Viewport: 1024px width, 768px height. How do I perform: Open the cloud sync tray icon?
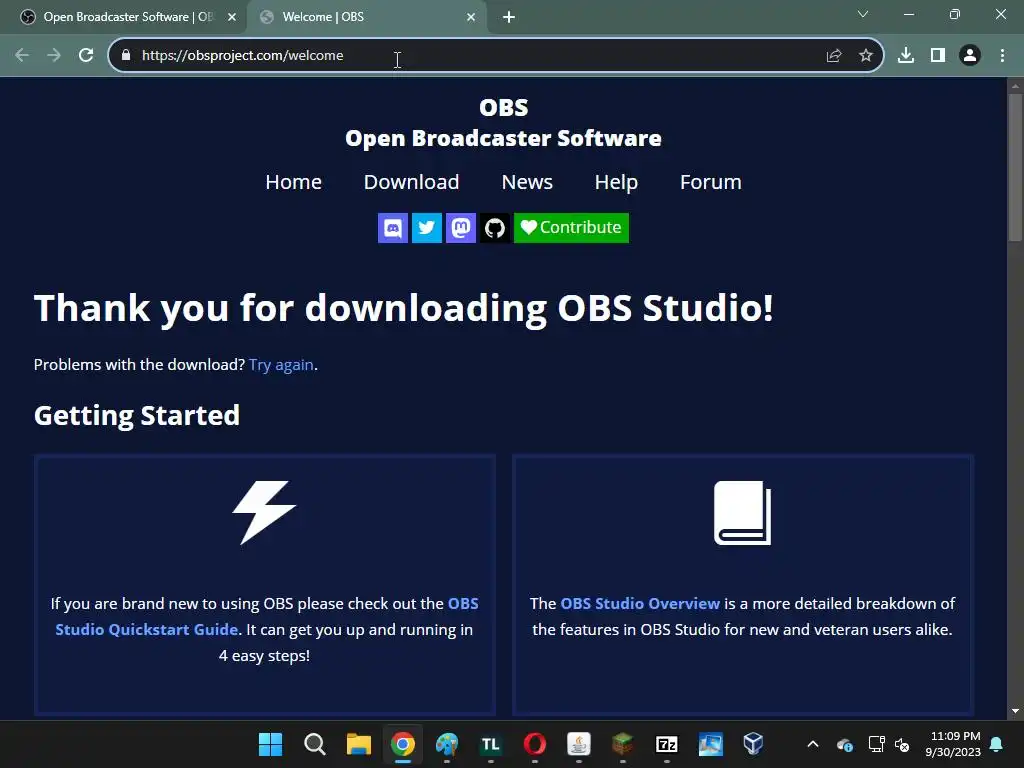(844, 744)
